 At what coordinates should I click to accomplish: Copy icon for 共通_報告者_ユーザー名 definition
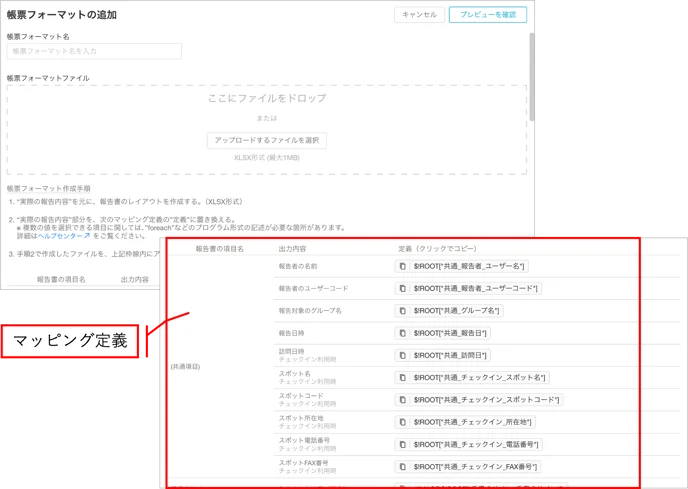point(402,266)
